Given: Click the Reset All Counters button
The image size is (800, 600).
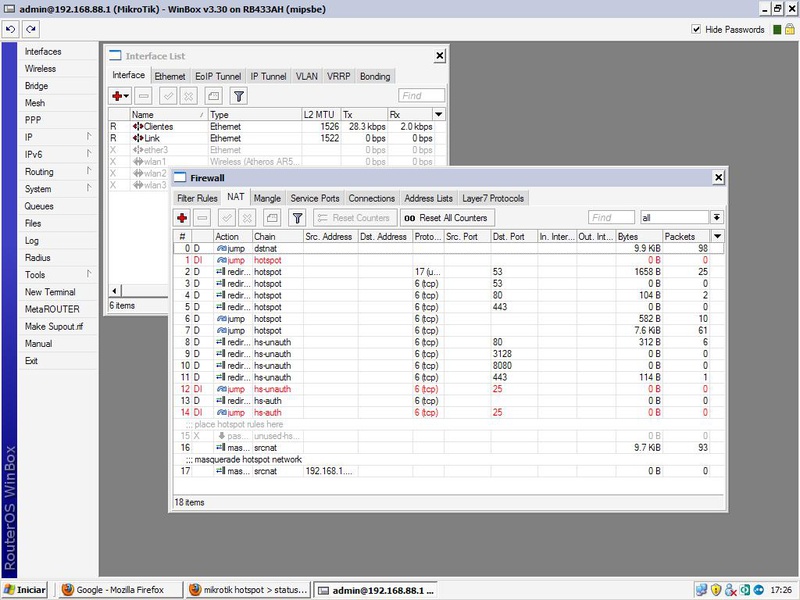Looking at the screenshot, I should click(x=447, y=218).
